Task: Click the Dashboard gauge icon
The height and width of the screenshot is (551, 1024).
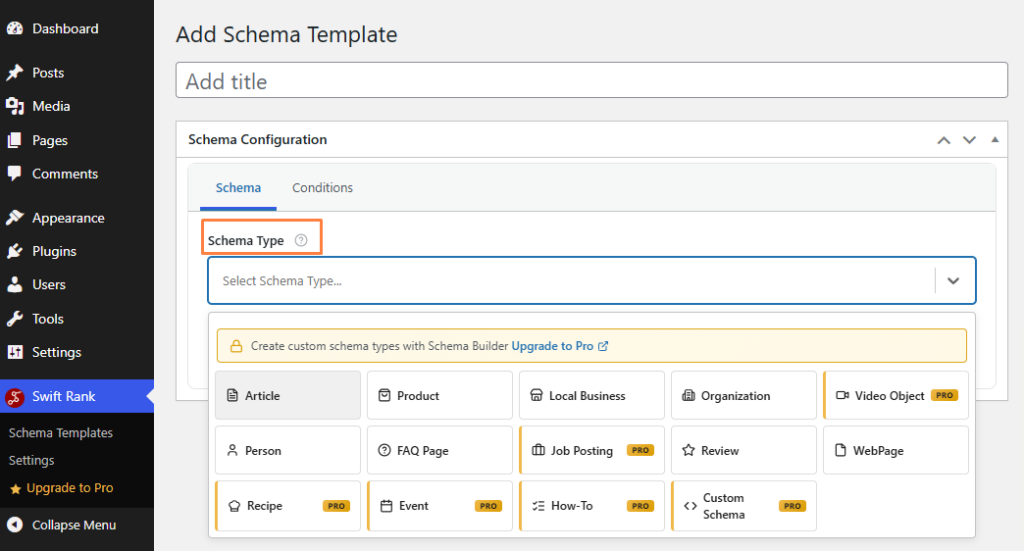Action: pos(14,29)
